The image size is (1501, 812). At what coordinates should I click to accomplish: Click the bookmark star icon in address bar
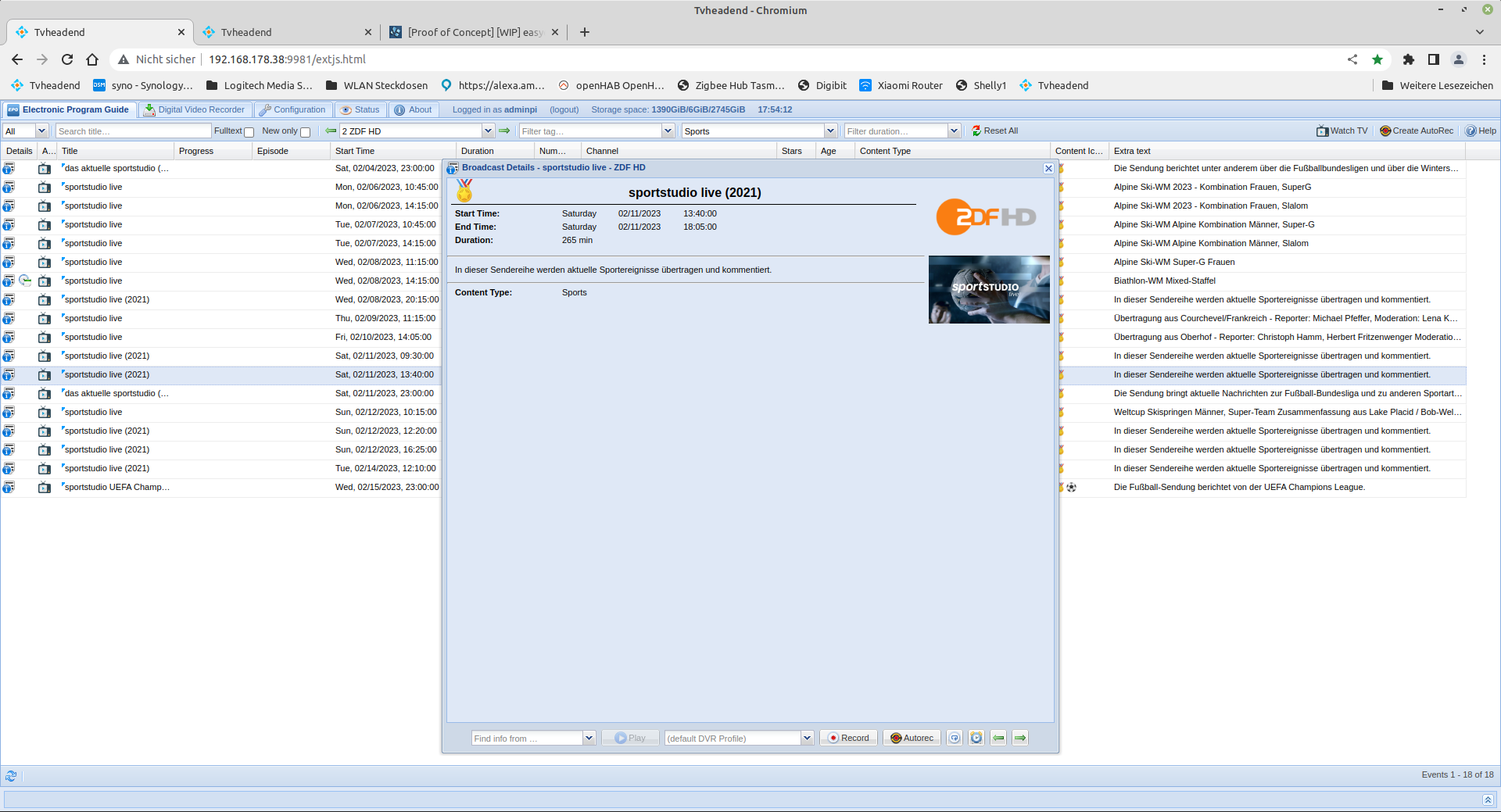(x=1377, y=59)
